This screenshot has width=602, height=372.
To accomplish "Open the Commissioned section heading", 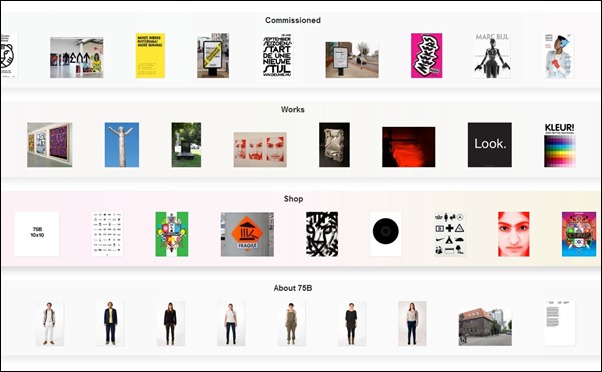I will (293, 20).
